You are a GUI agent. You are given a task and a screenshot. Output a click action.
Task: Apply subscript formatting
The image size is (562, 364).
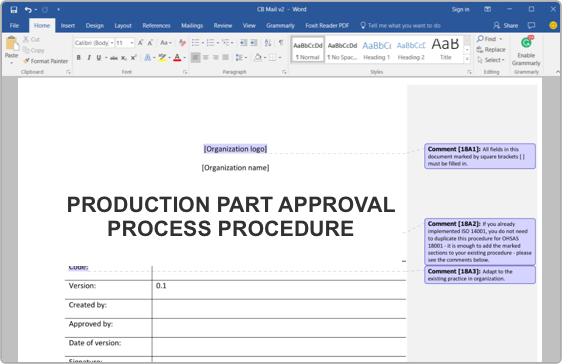(124, 58)
